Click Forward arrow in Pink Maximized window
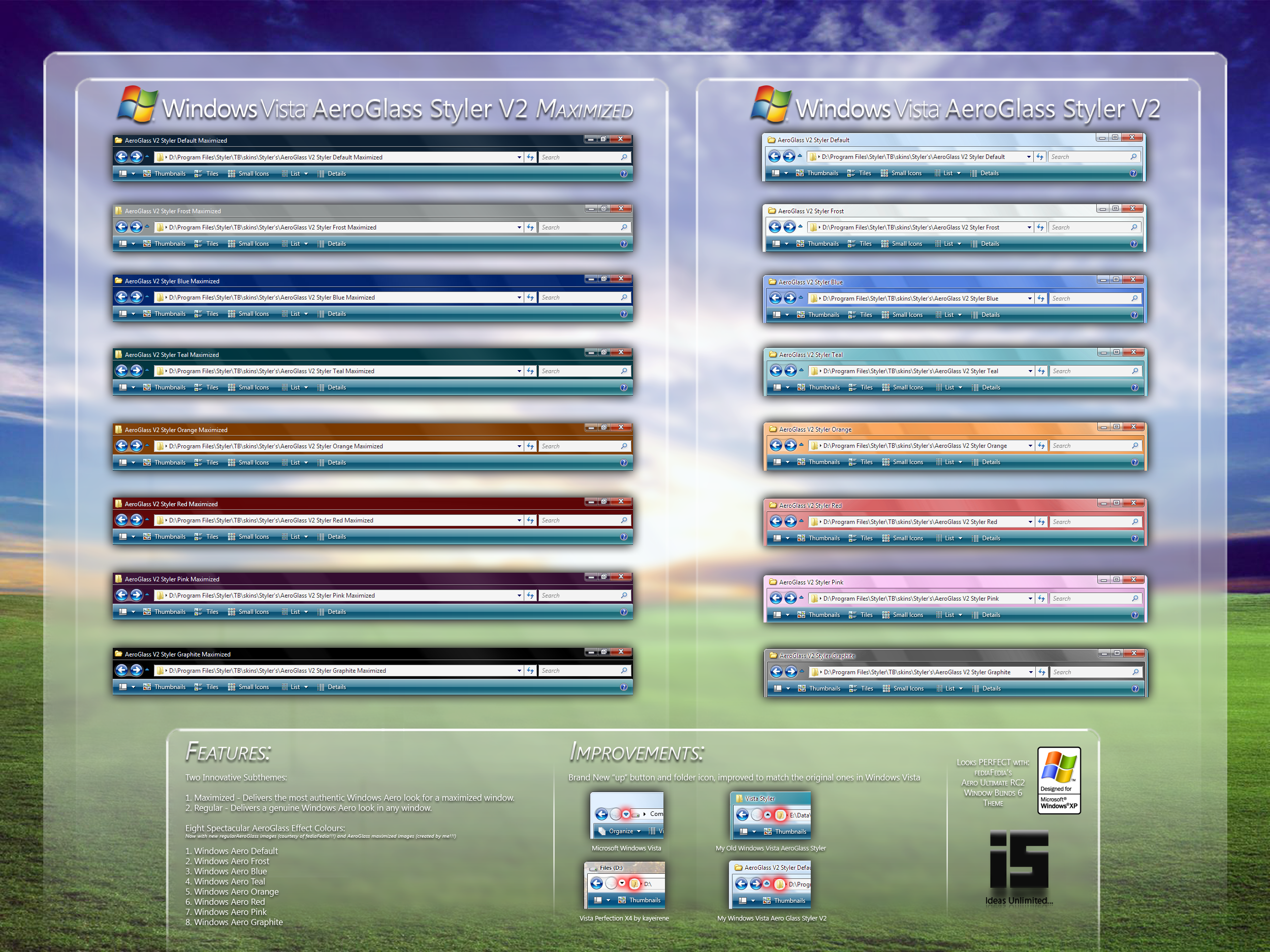 click(136, 595)
